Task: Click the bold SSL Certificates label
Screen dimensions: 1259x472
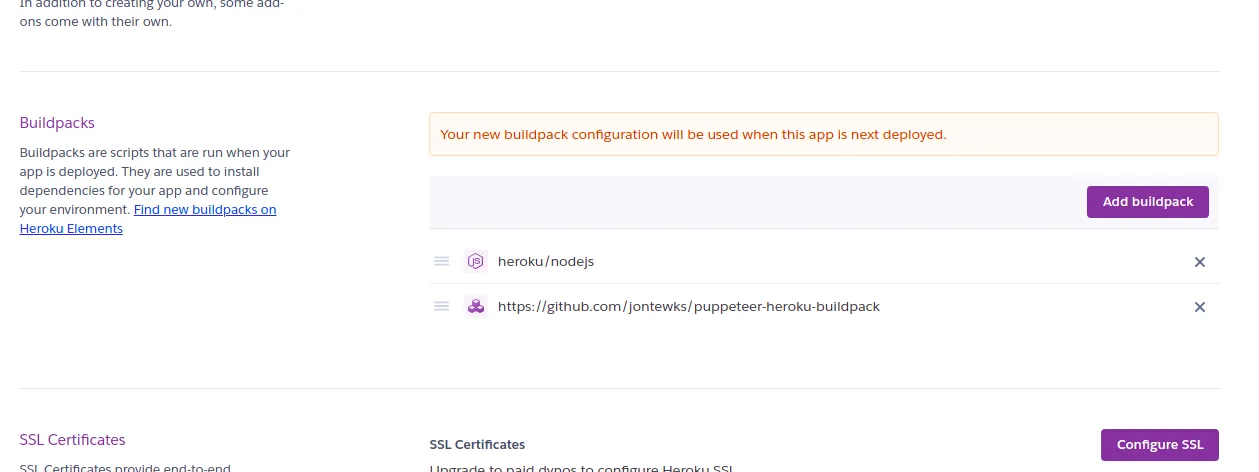Action: (476, 444)
